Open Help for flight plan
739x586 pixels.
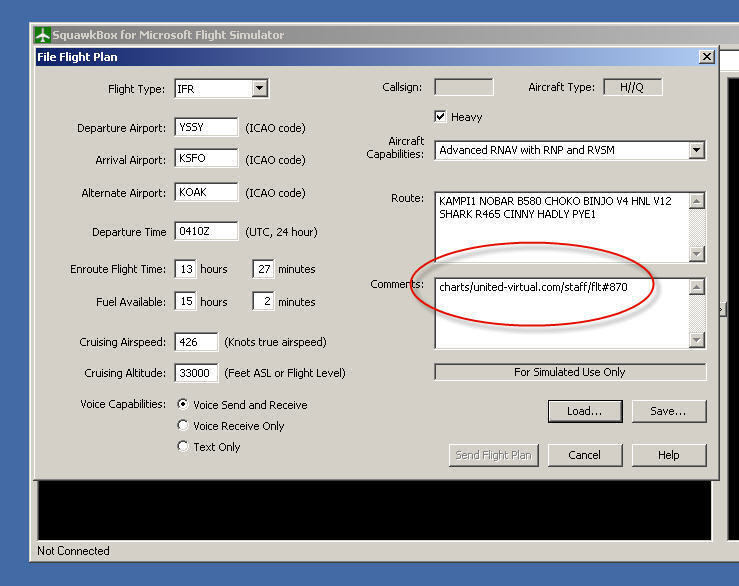click(669, 455)
